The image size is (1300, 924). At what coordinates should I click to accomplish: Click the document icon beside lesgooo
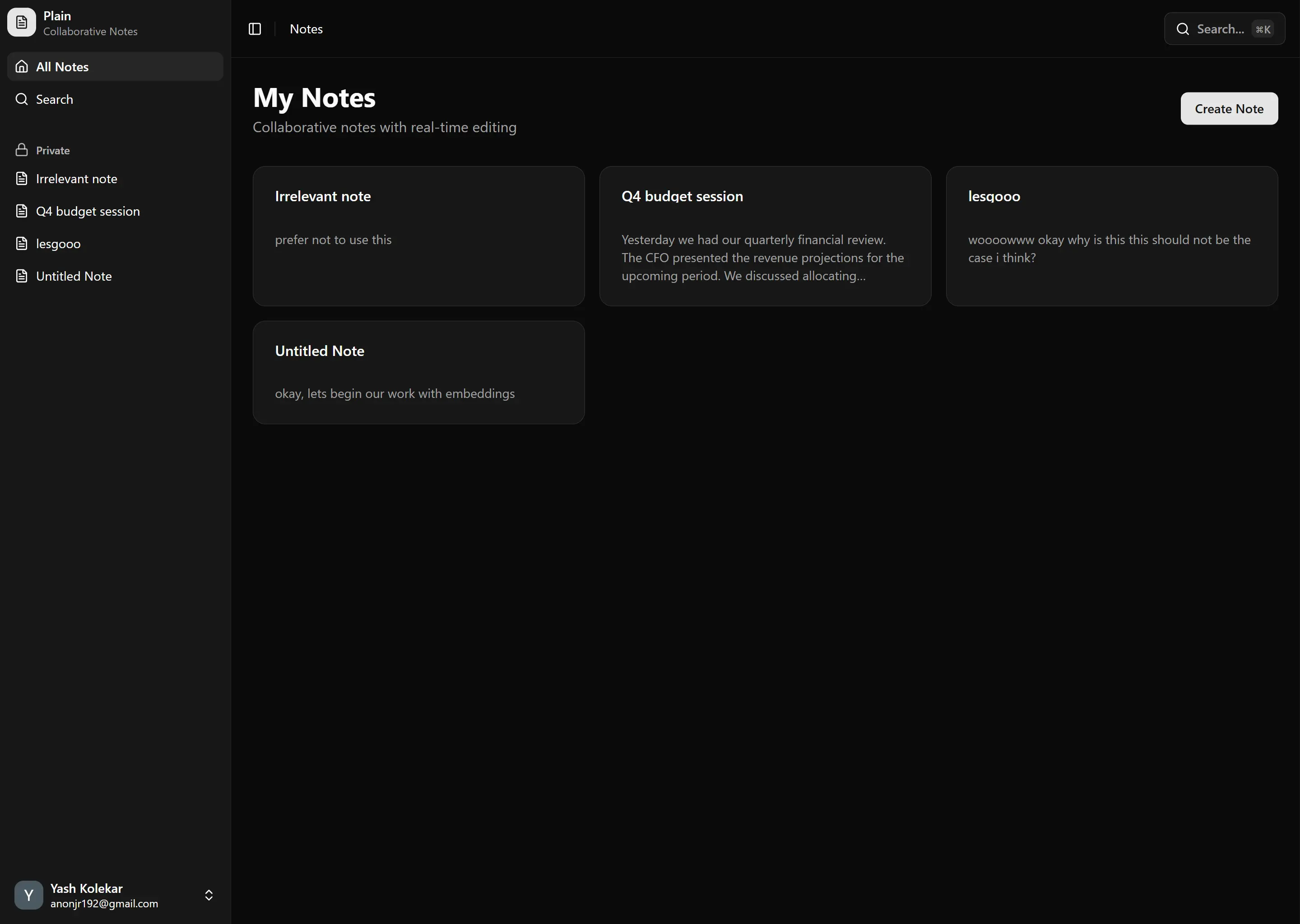[x=22, y=243]
